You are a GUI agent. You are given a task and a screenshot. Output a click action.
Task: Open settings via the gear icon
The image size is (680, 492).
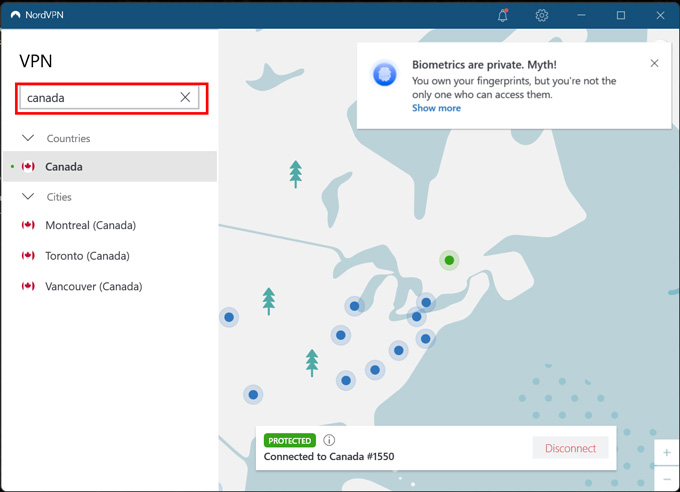[542, 15]
